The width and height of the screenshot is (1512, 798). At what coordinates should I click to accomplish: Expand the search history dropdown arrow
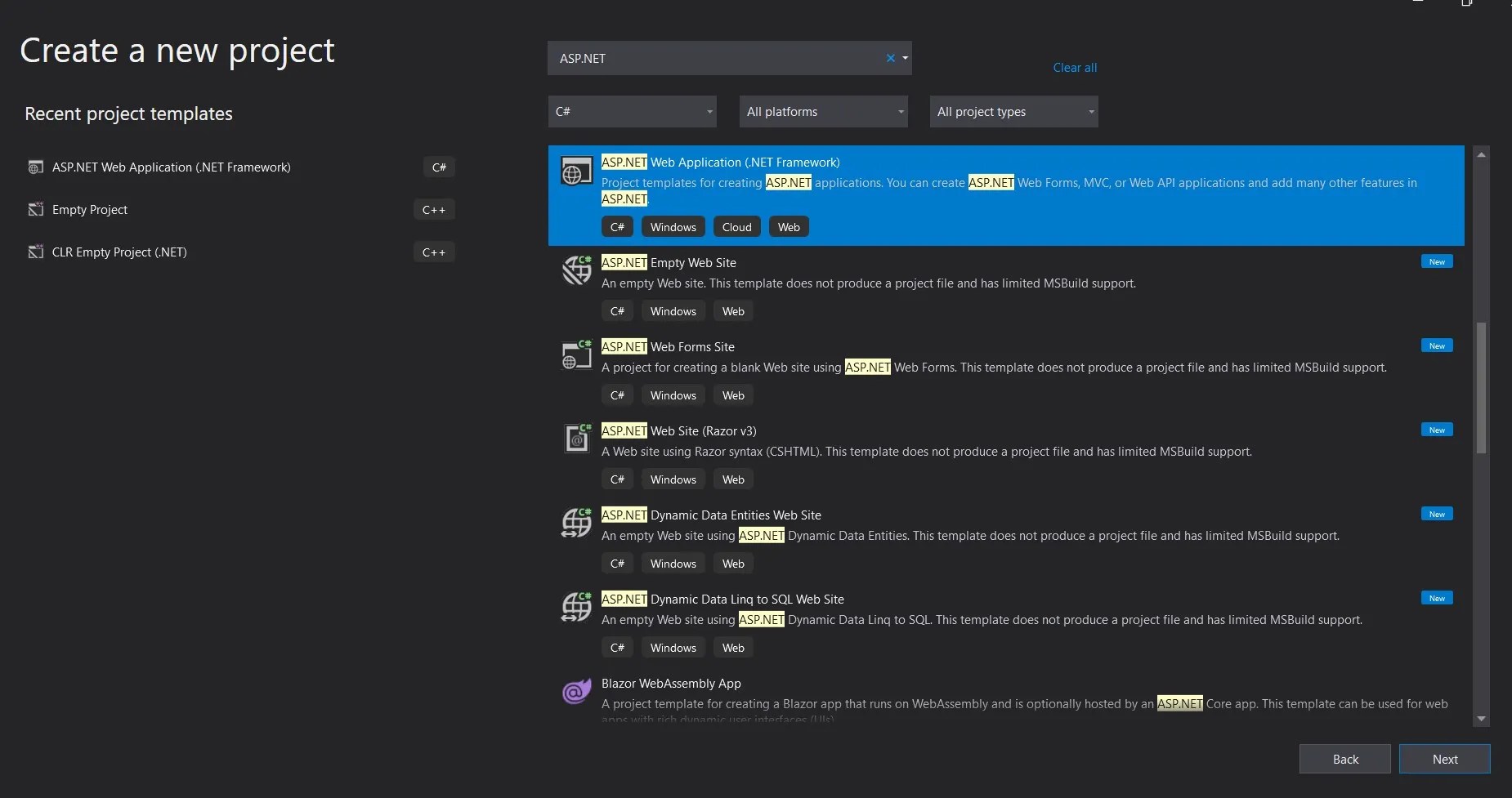(905, 58)
